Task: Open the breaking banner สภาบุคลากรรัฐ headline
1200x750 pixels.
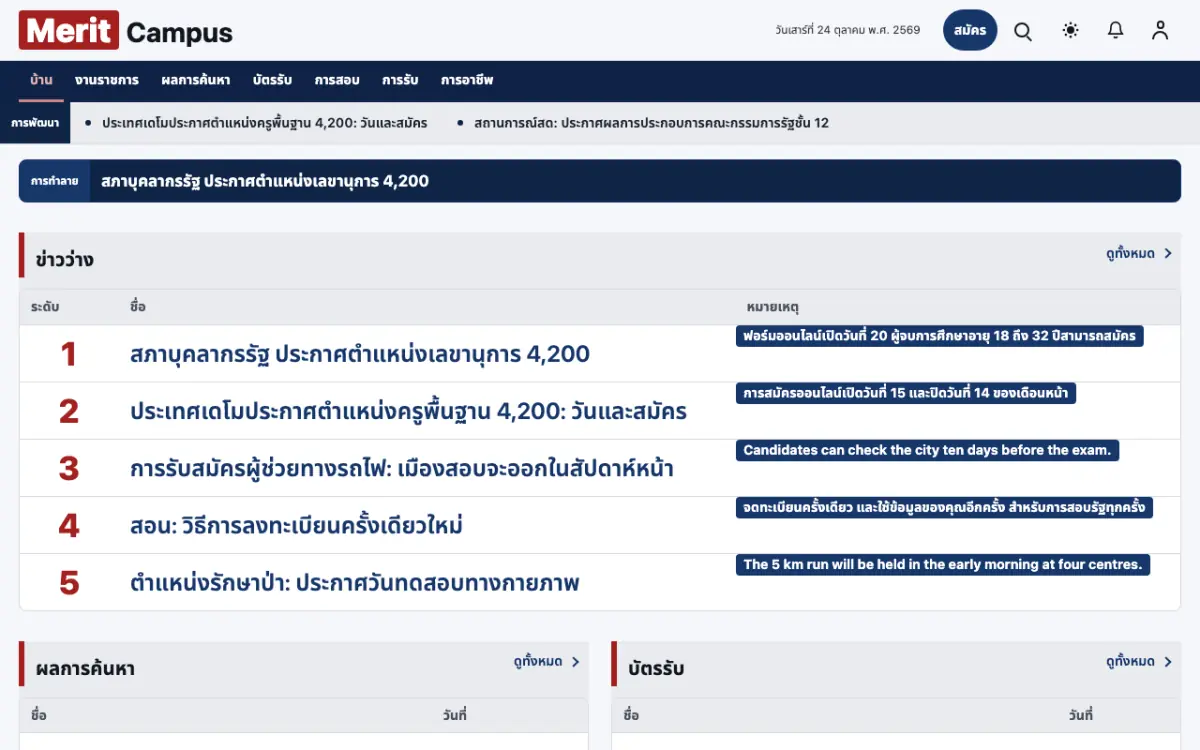Action: click(265, 181)
